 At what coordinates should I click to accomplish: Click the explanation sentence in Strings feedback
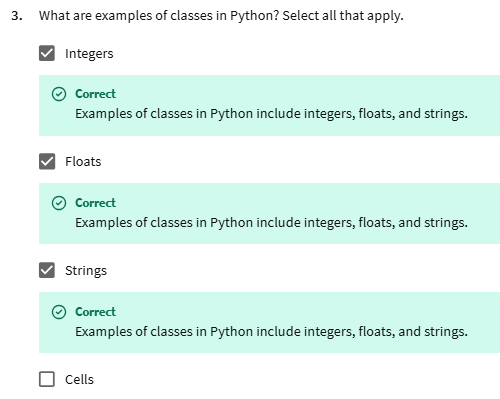pyautogui.click(x=271, y=332)
